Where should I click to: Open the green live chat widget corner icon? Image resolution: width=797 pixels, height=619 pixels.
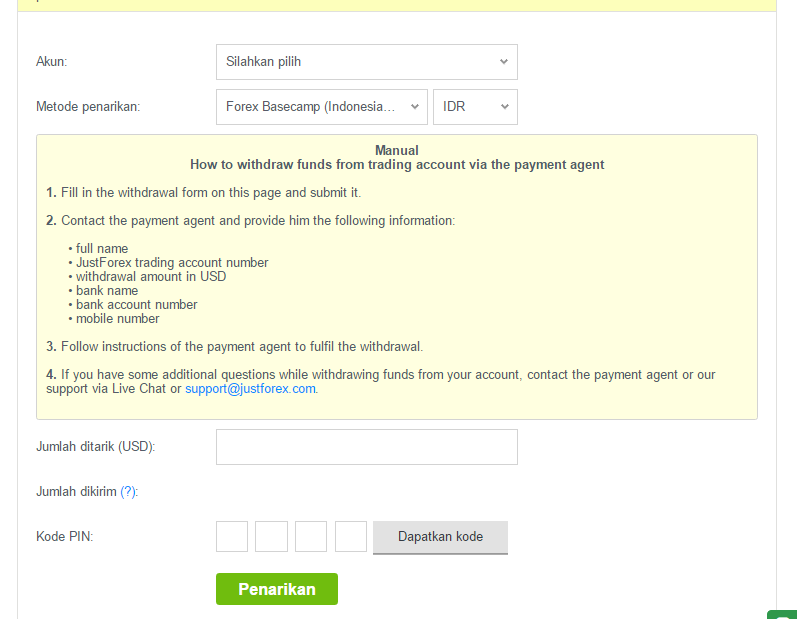point(783,614)
